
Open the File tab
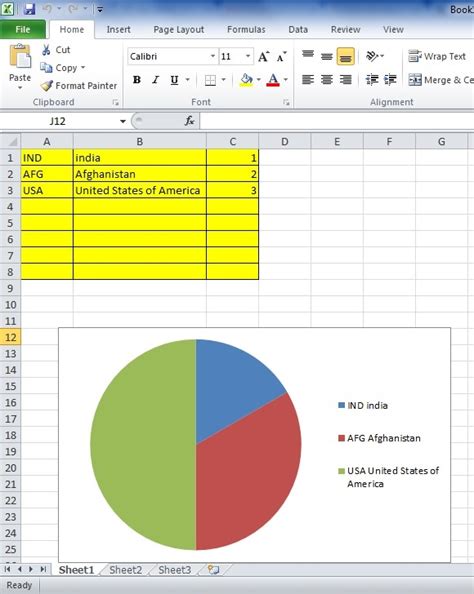click(x=23, y=30)
